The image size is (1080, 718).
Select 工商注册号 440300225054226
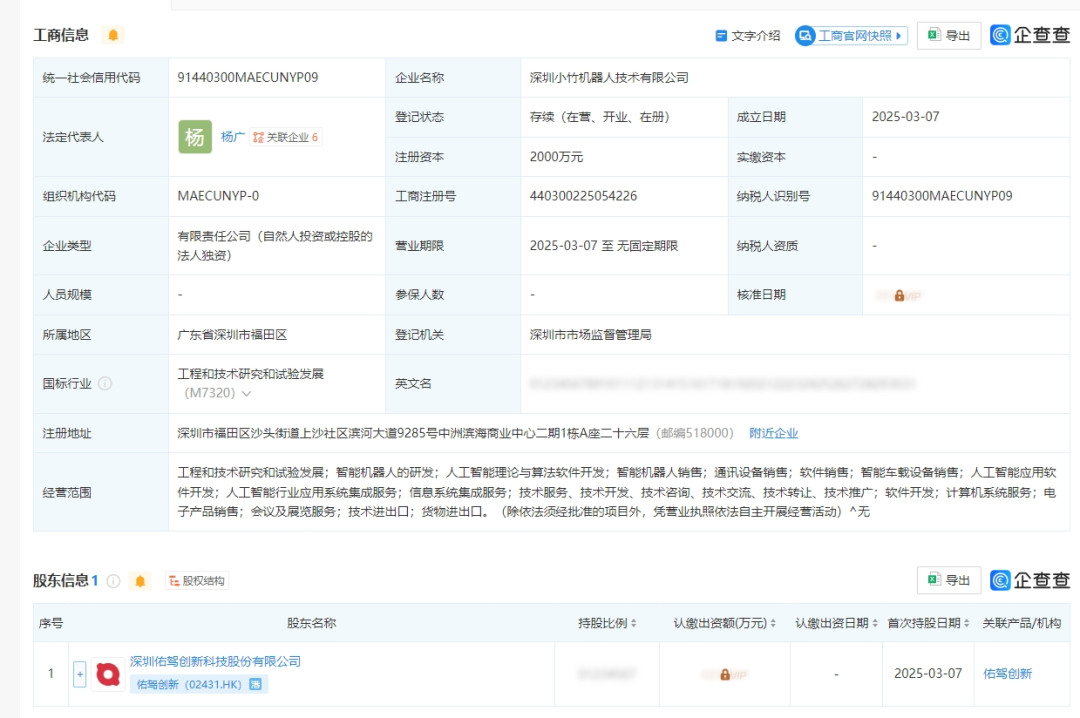pos(583,196)
